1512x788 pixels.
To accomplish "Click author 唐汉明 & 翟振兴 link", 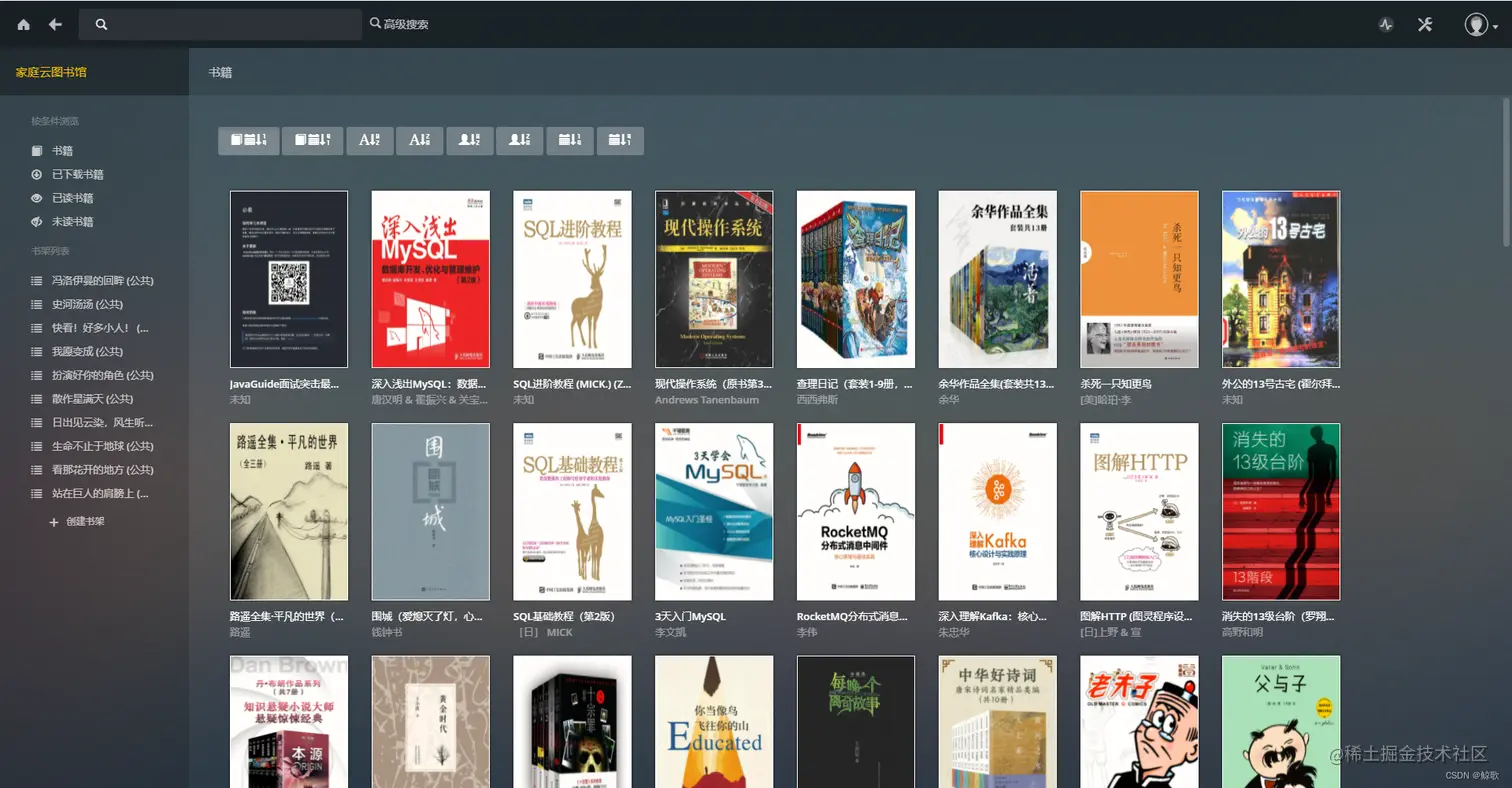I will pos(430,400).
